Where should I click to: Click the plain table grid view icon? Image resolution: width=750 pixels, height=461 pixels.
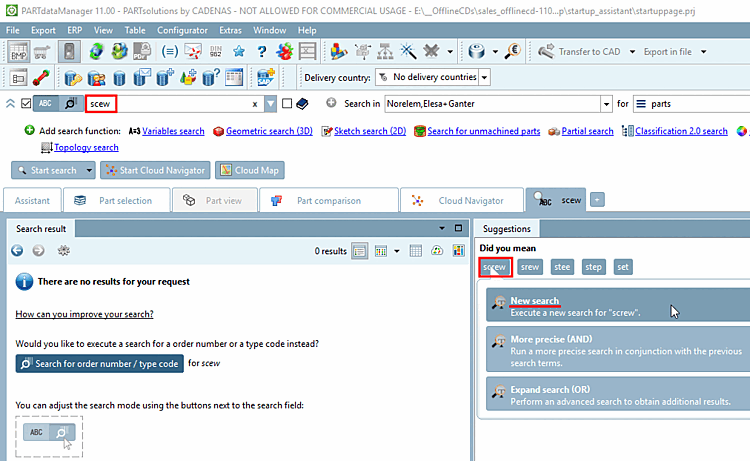(x=416, y=251)
